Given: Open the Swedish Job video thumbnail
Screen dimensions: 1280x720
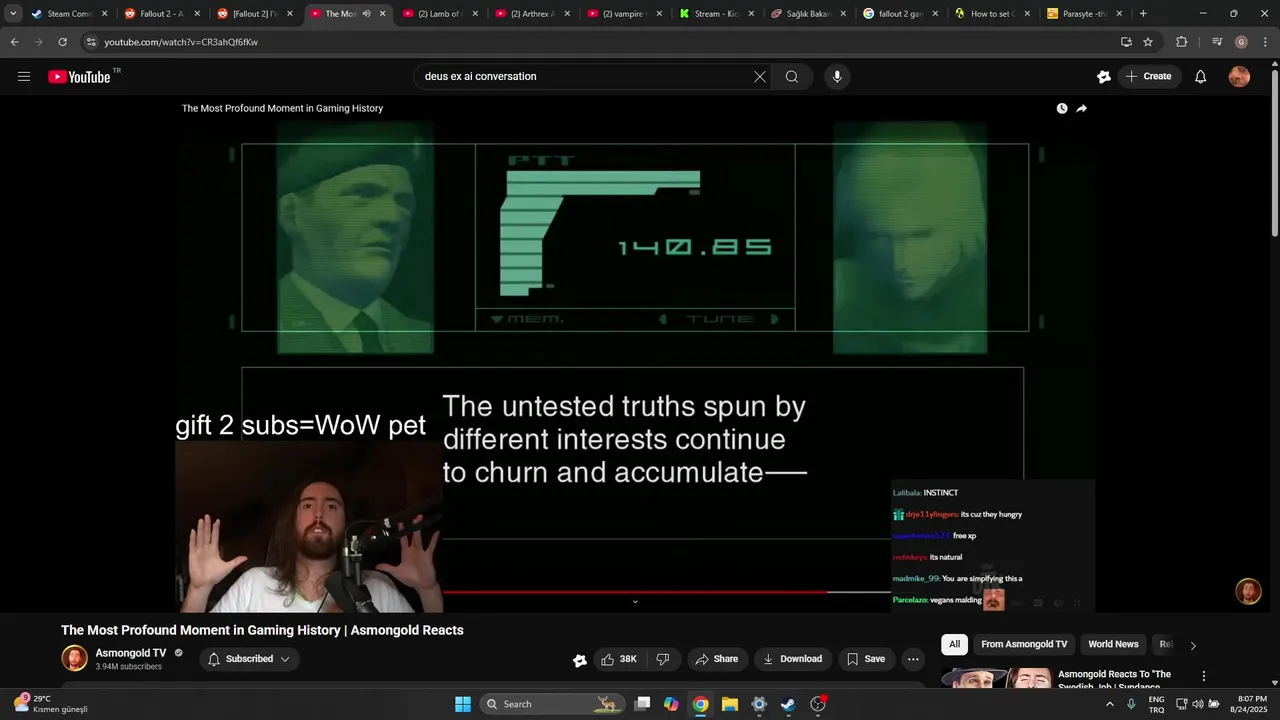Looking at the screenshot, I should [996, 678].
